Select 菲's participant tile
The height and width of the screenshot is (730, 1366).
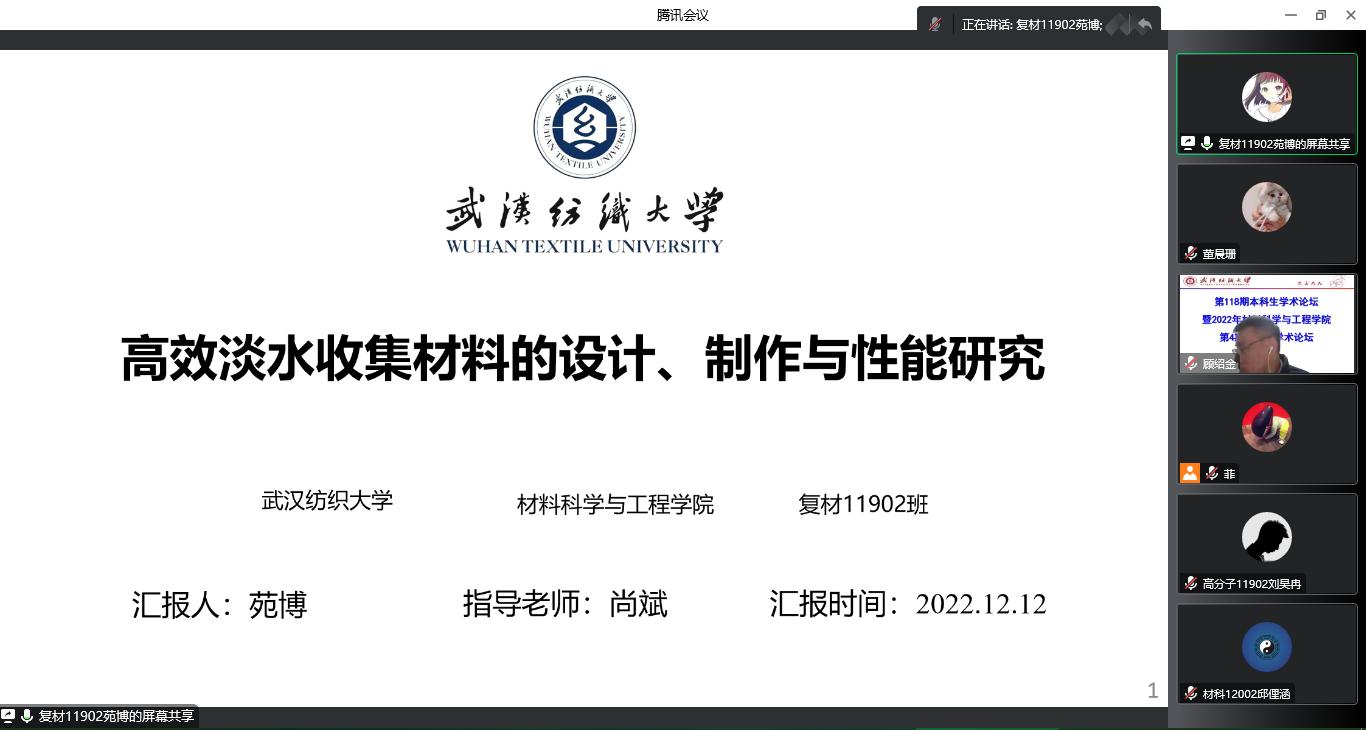(1267, 428)
